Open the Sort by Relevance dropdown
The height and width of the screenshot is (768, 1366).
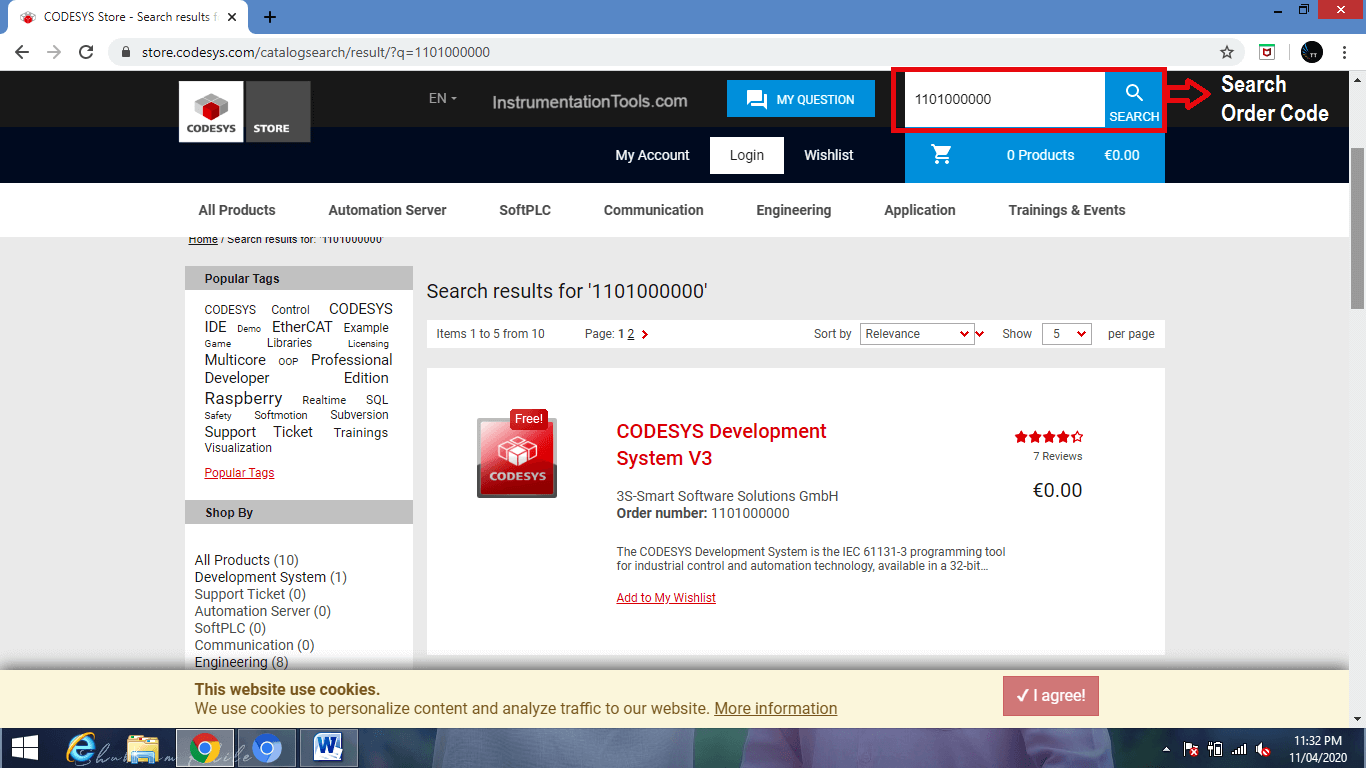(917, 334)
